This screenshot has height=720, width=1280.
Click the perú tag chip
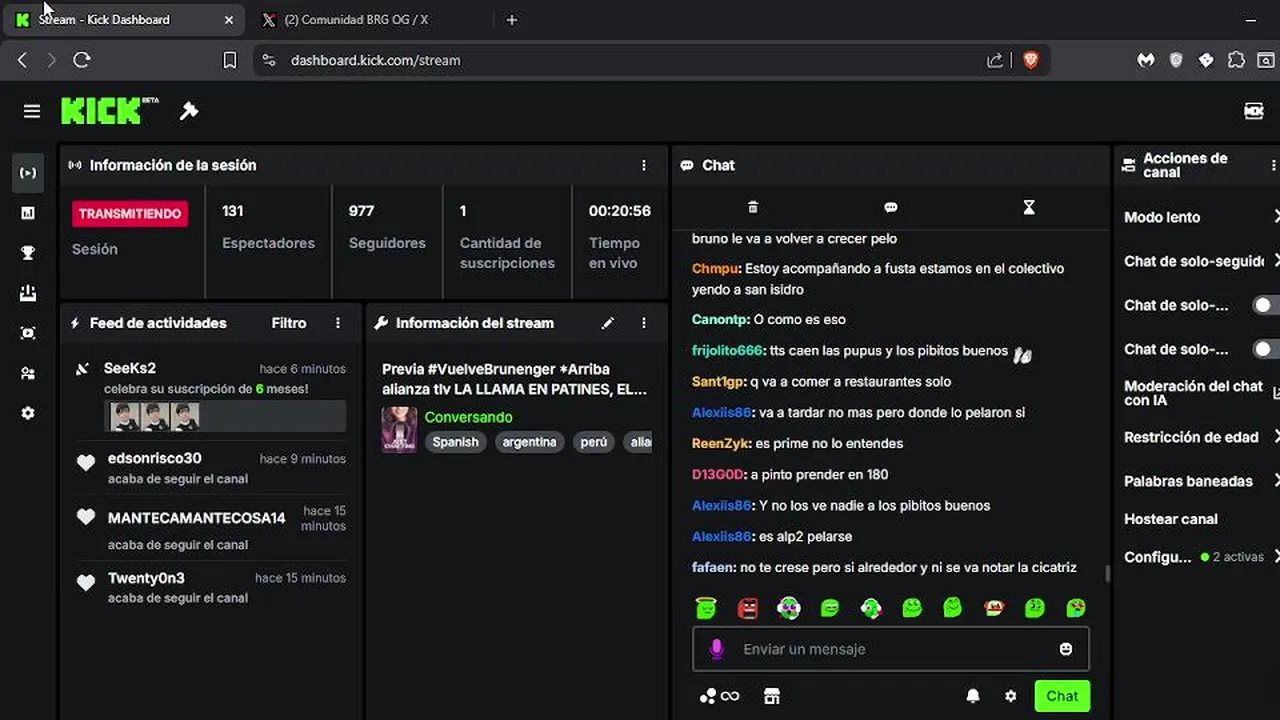594,442
